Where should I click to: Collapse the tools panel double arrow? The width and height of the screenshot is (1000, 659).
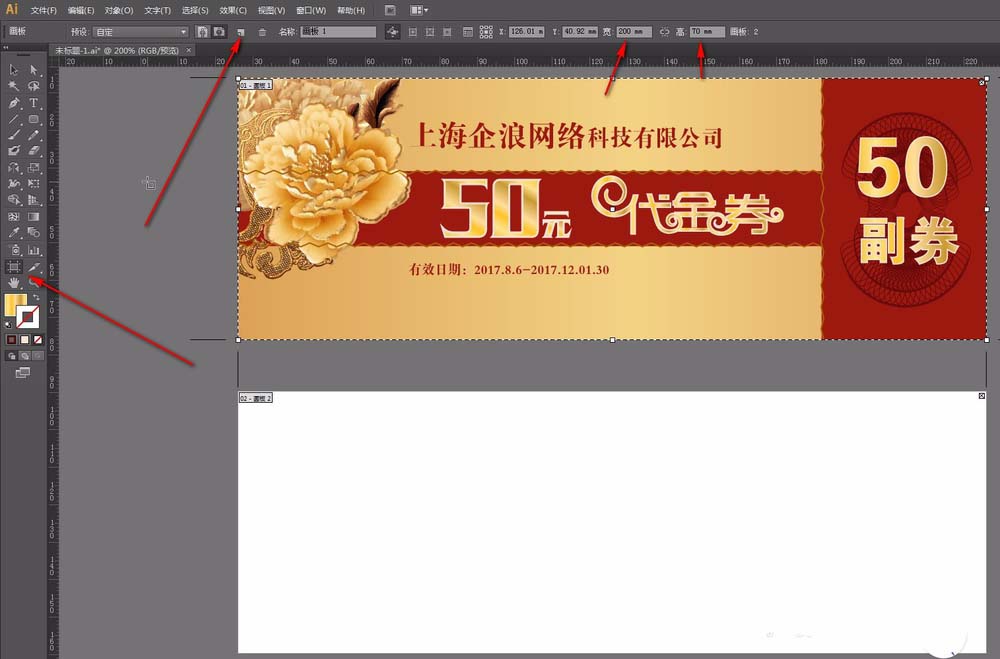coord(6,47)
